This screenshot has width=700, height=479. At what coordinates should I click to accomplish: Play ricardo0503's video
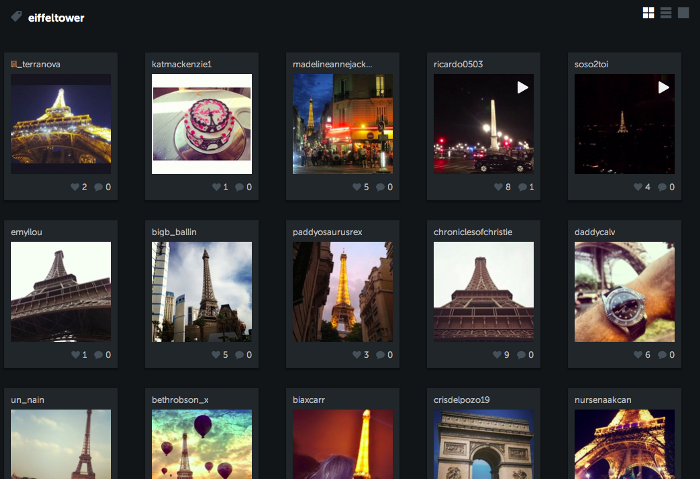pos(523,87)
